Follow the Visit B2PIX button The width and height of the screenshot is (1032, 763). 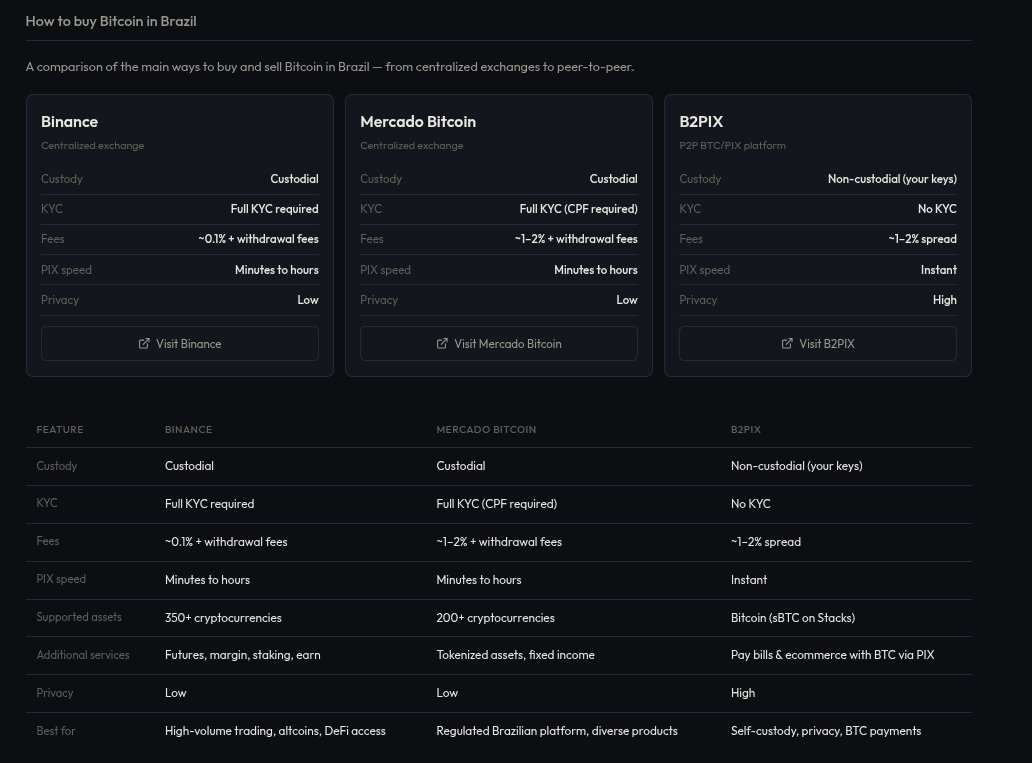point(817,344)
